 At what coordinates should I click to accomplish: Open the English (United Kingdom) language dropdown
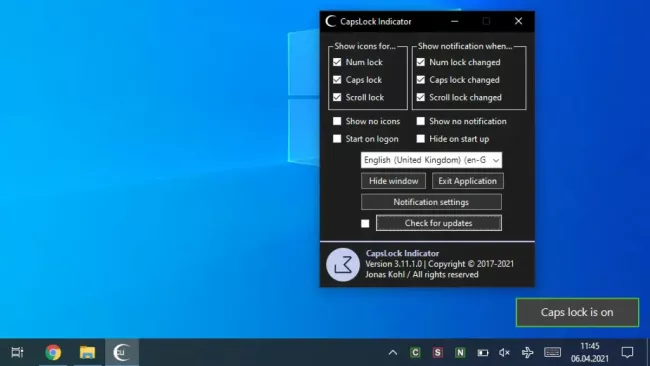click(x=431, y=160)
